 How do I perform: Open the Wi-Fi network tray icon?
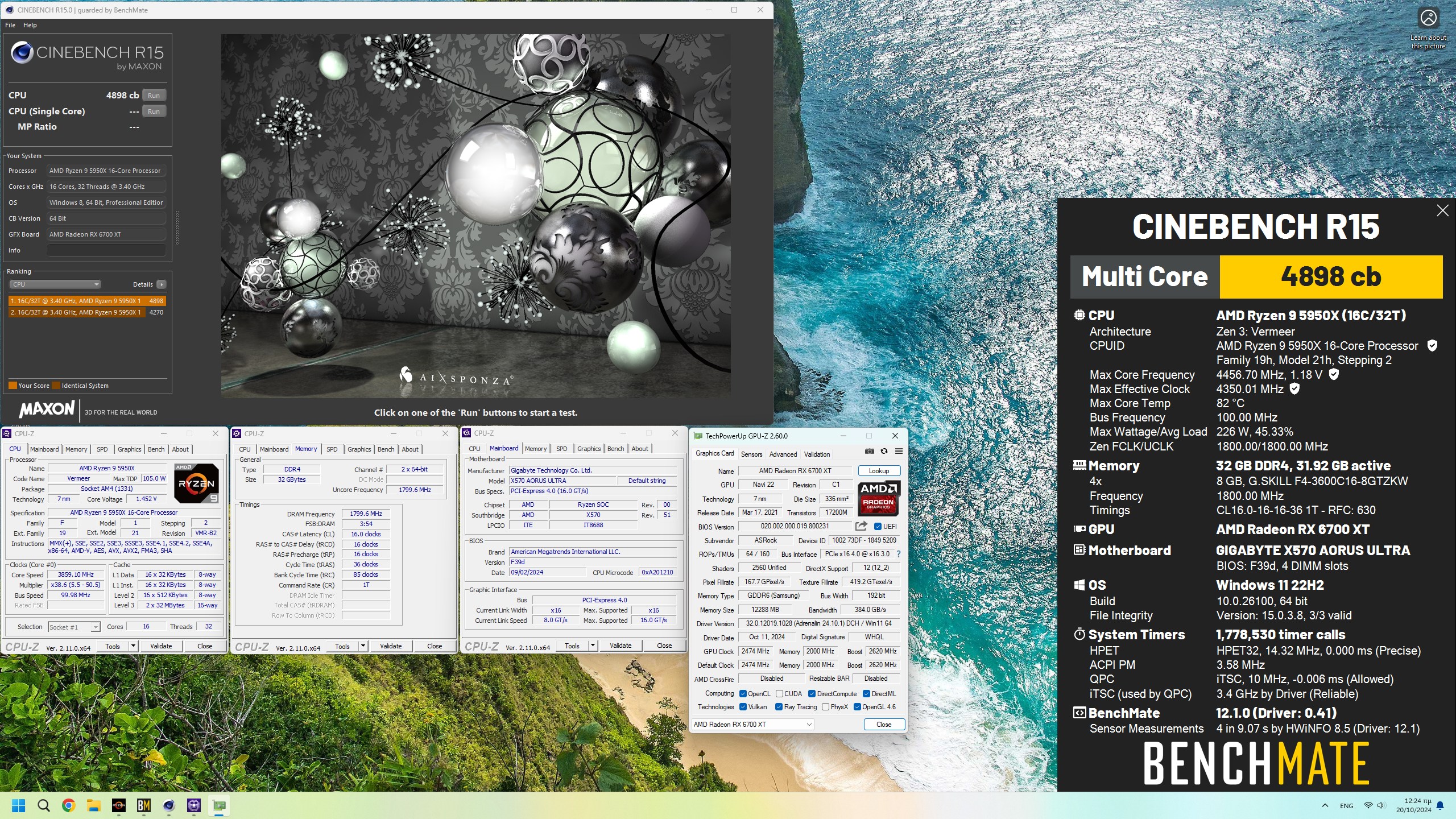coord(1368,805)
